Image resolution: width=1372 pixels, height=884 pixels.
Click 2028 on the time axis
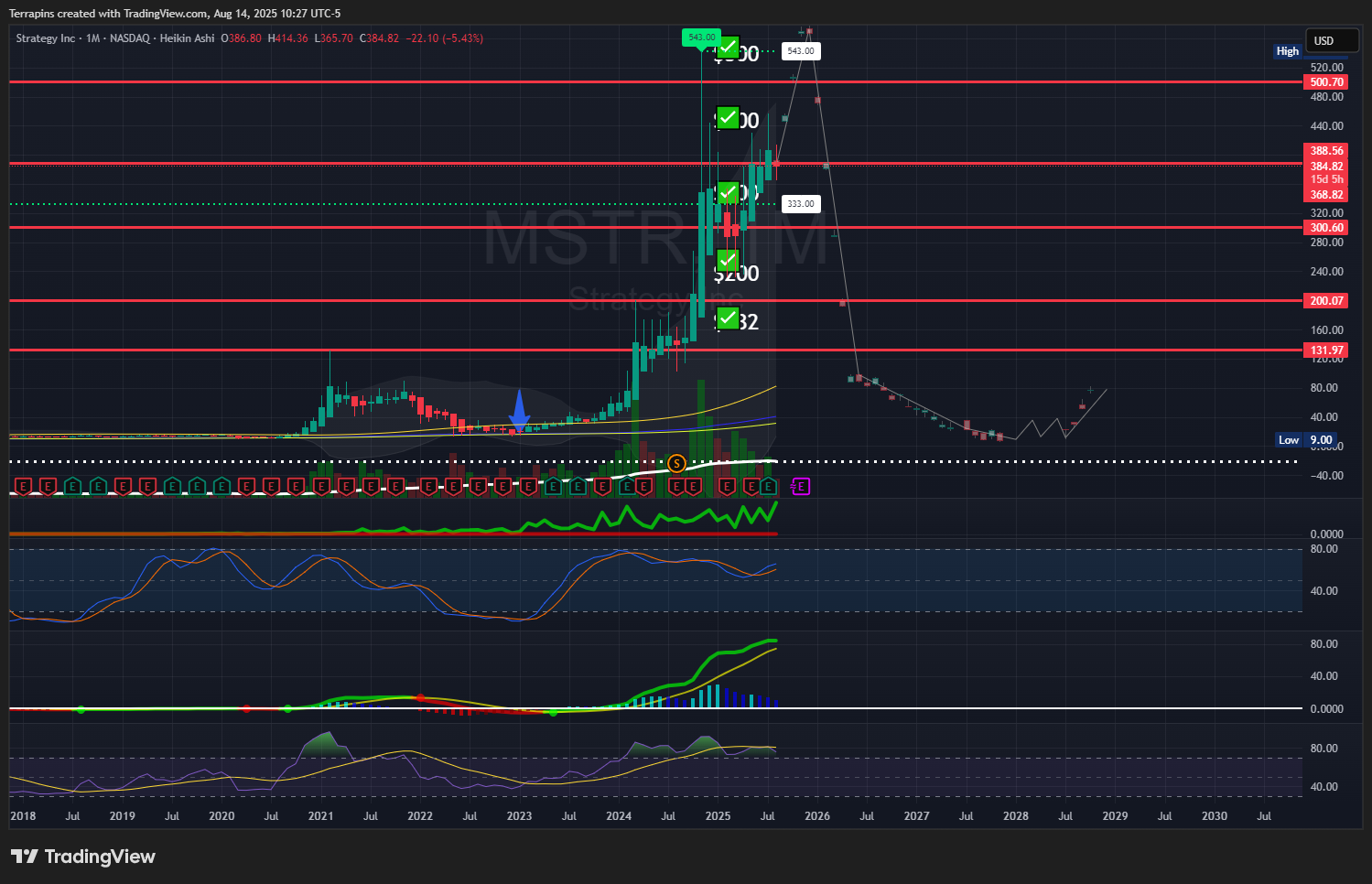pyautogui.click(x=1016, y=816)
